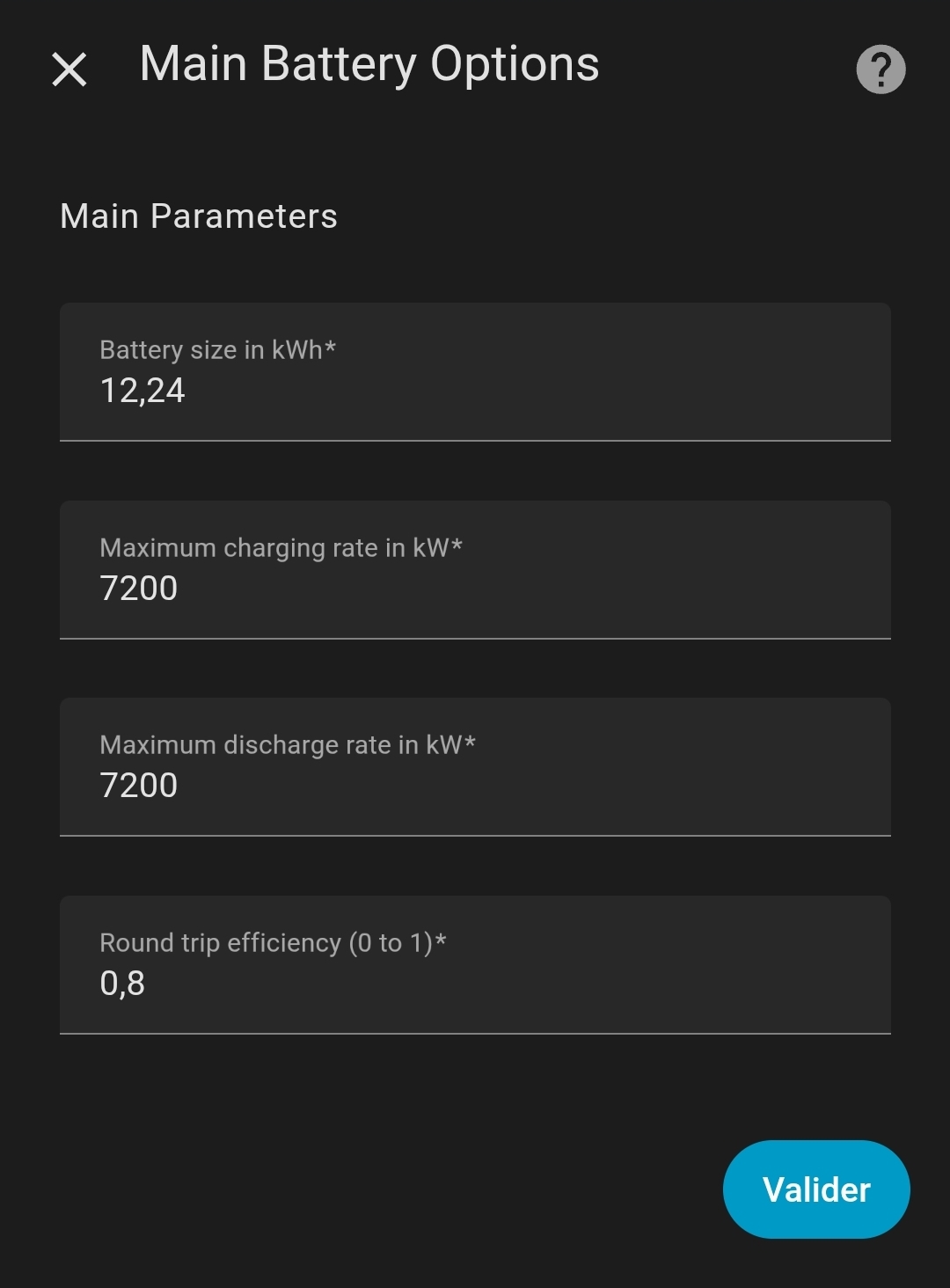Focus the Round trip efficiency input field

pyautogui.click(x=475, y=965)
